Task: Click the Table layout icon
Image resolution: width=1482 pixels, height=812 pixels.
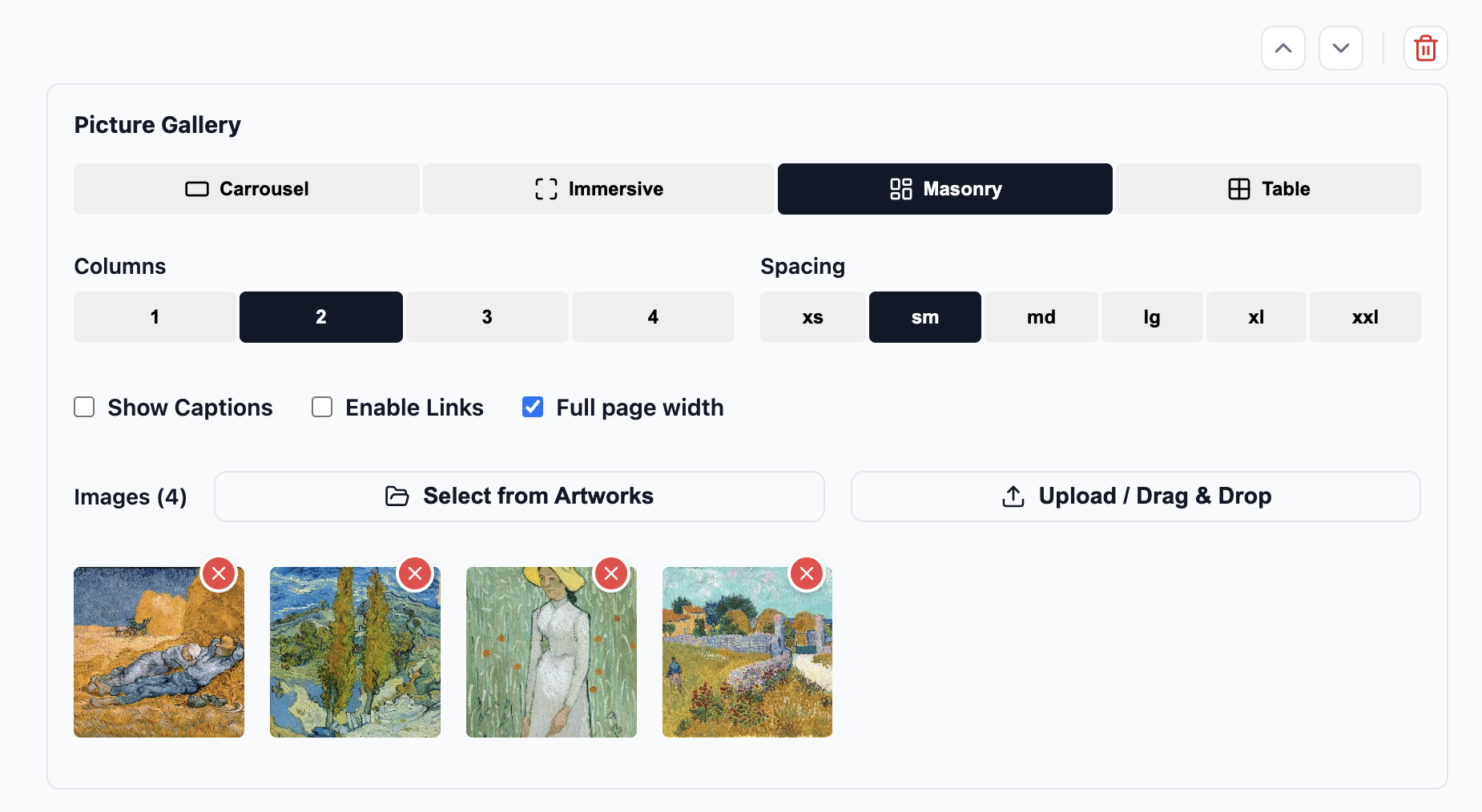Action: coord(1238,189)
